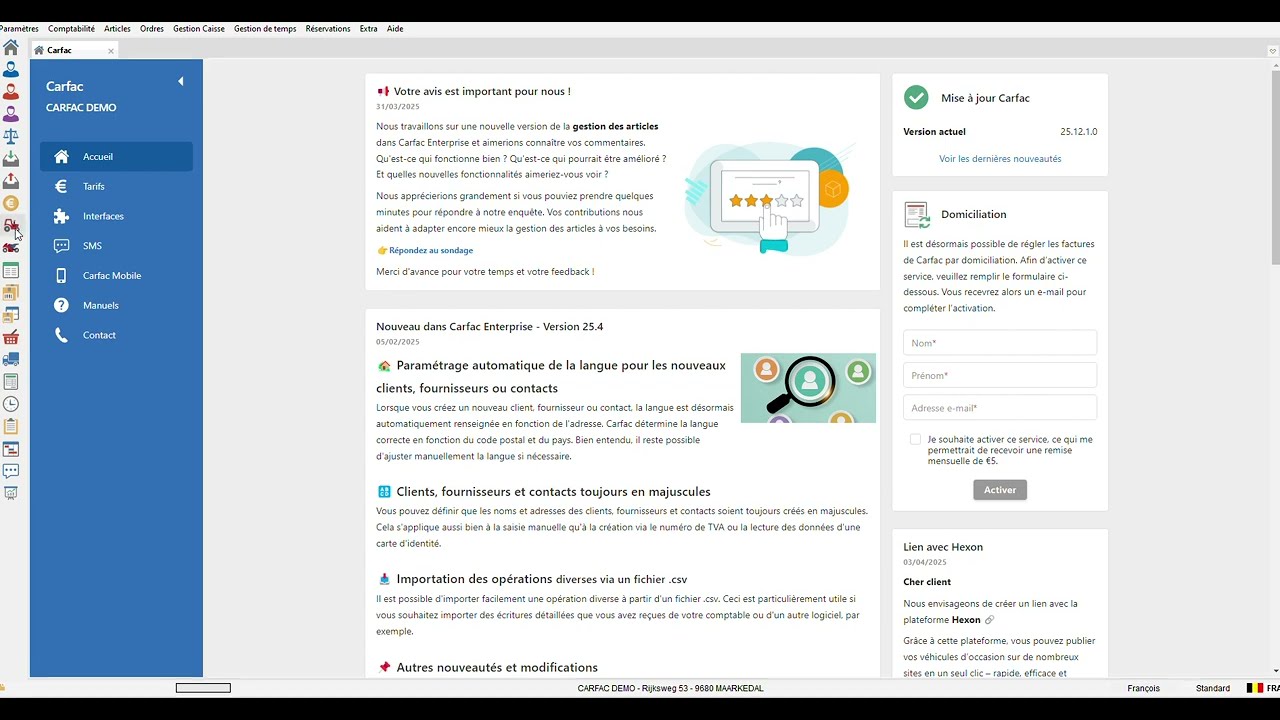Screen dimensions: 1280x720
Task: Click the magnifying glass contacts illustration
Action: coord(808,388)
